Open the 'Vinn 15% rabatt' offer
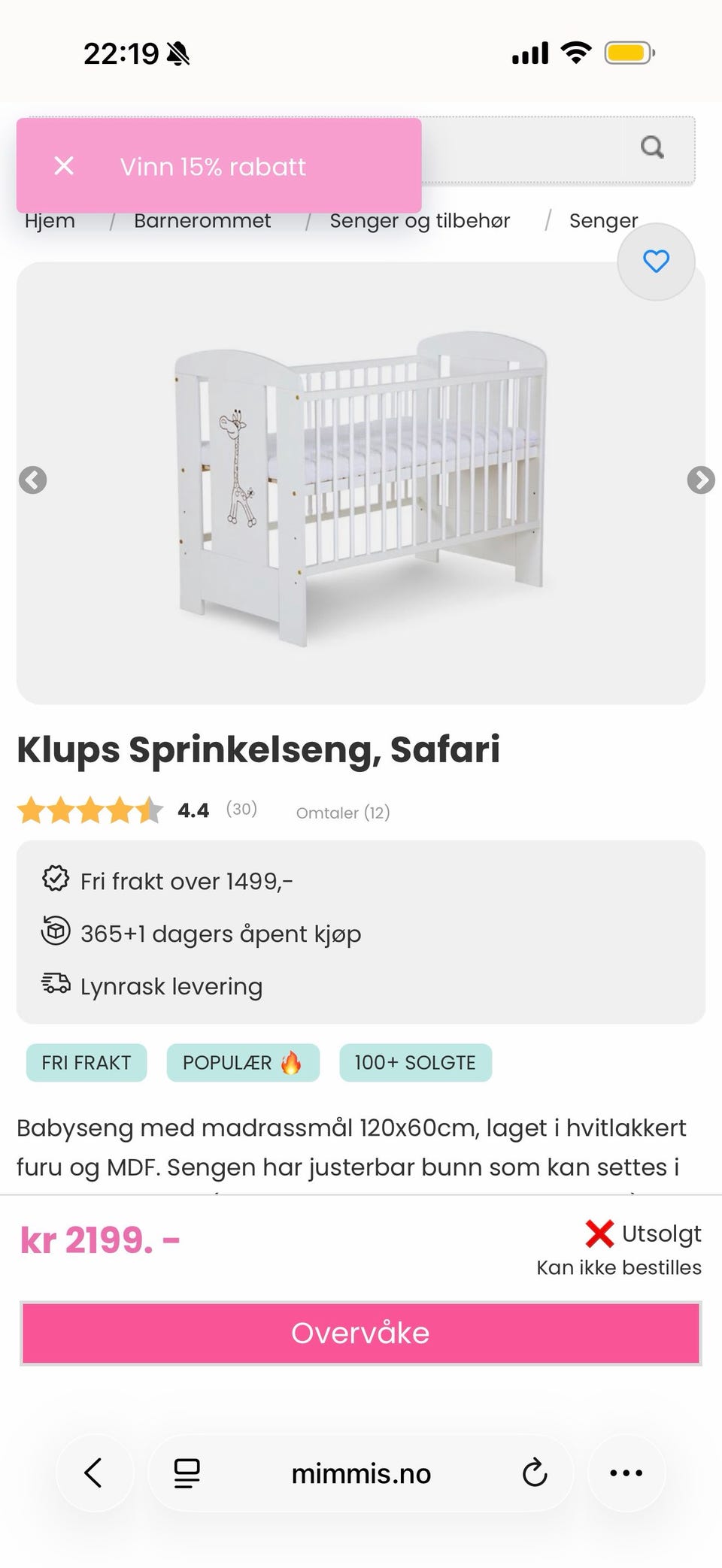This screenshot has height=1568, width=722. [213, 167]
